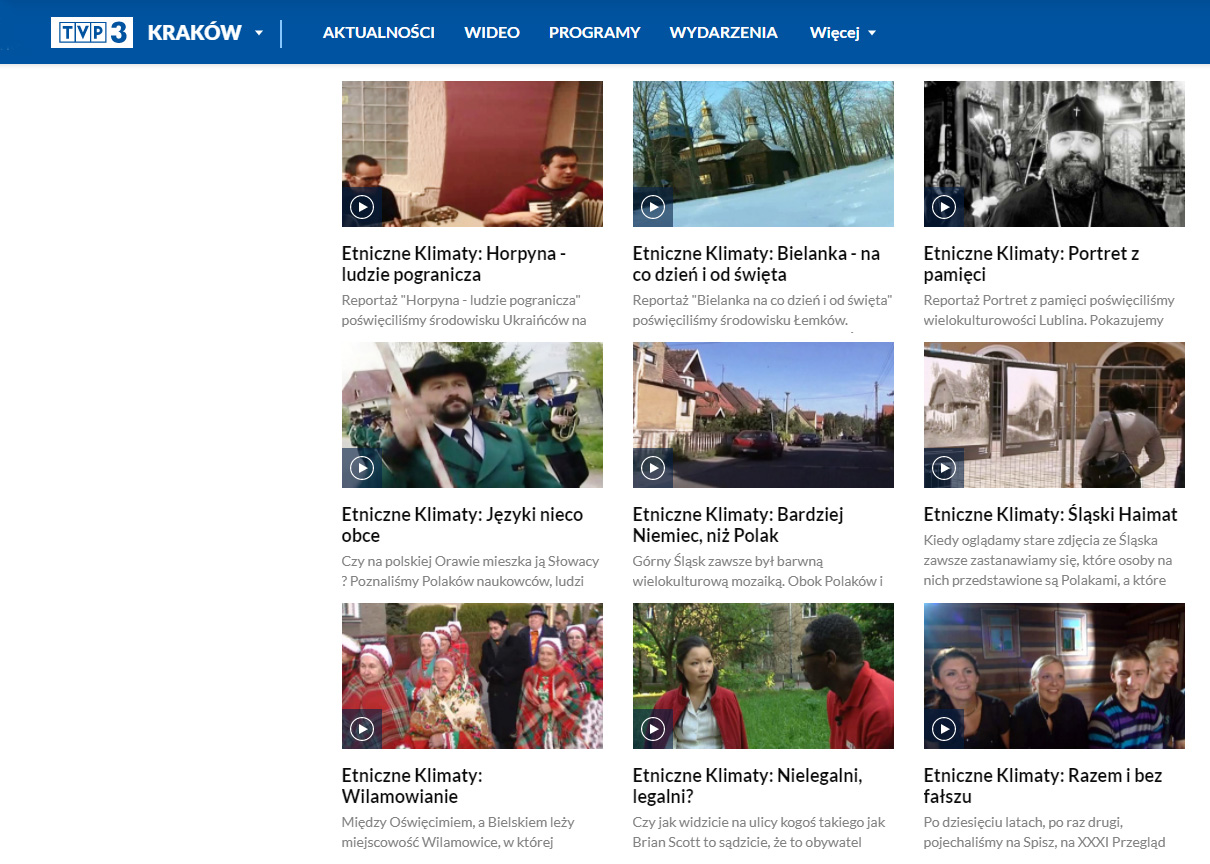Viewport: 1210px width, 864px height.
Task: Open the Więcej dropdown menu
Action: point(842,33)
